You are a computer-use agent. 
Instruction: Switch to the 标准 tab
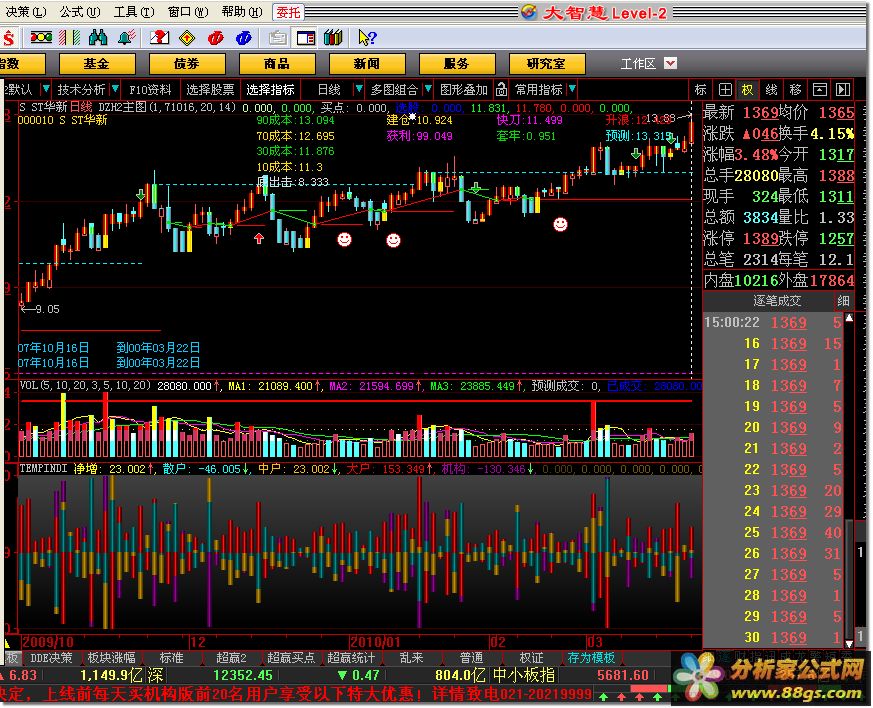click(x=171, y=658)
